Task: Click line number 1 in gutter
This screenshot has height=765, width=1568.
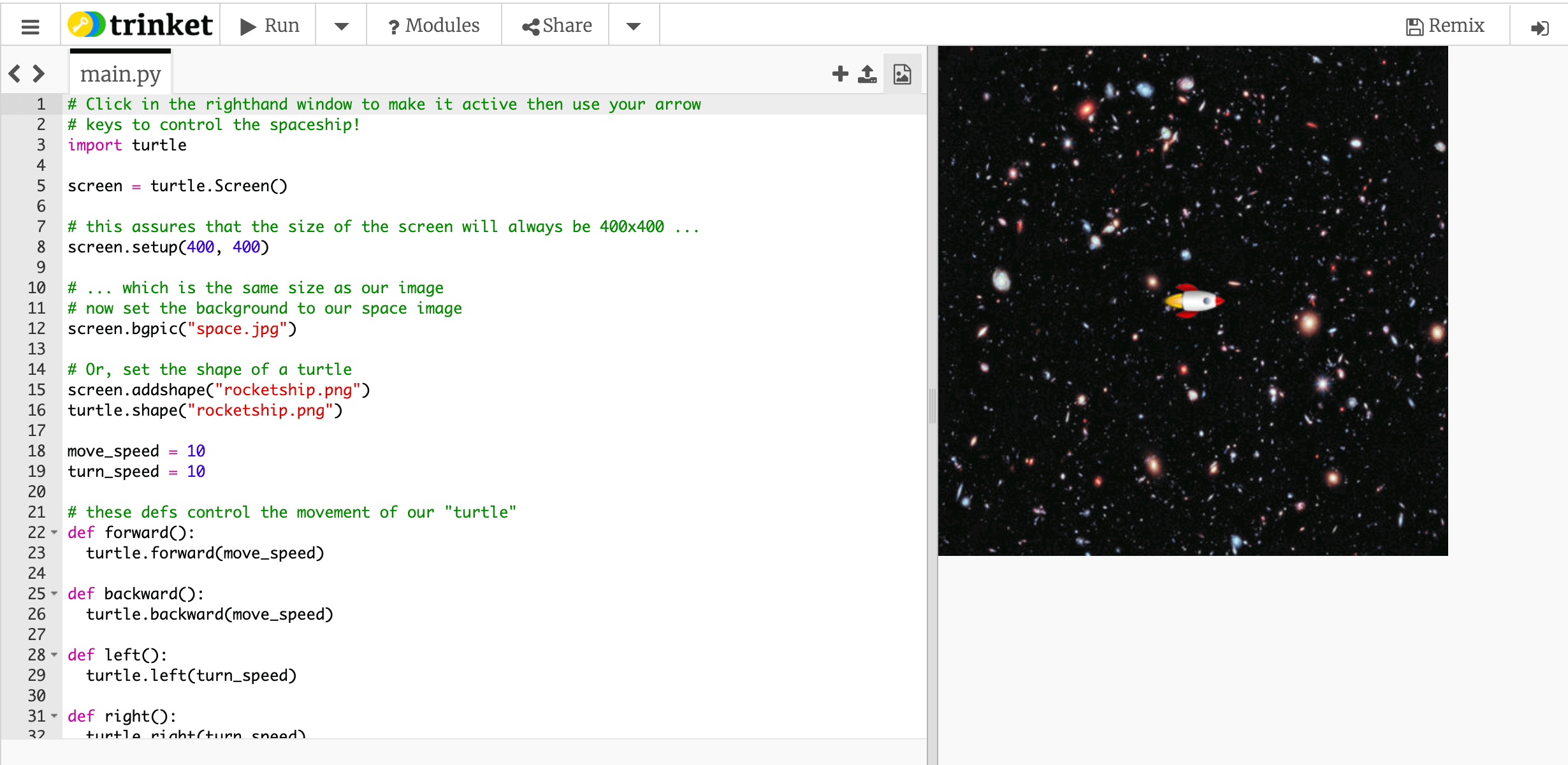Action: [x=41, y=104]
